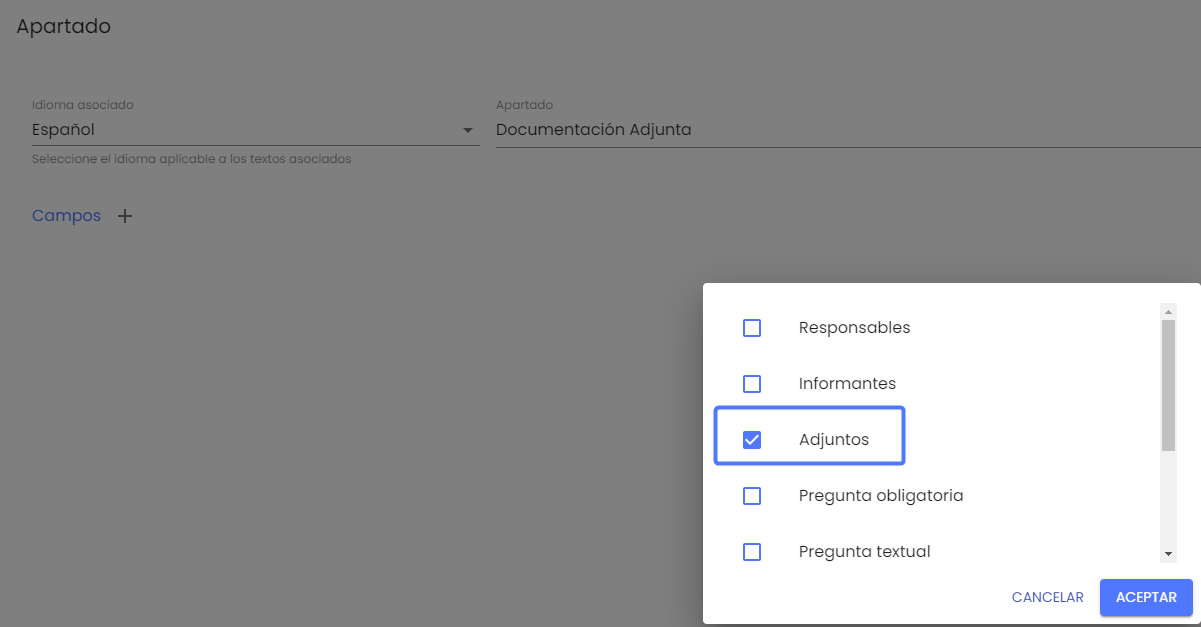Image resolution: width=1201 pixels, height=627 pixels.
Task: Expand the Idioma asociado dropdown arrow
Action: [x=467, y=131]
